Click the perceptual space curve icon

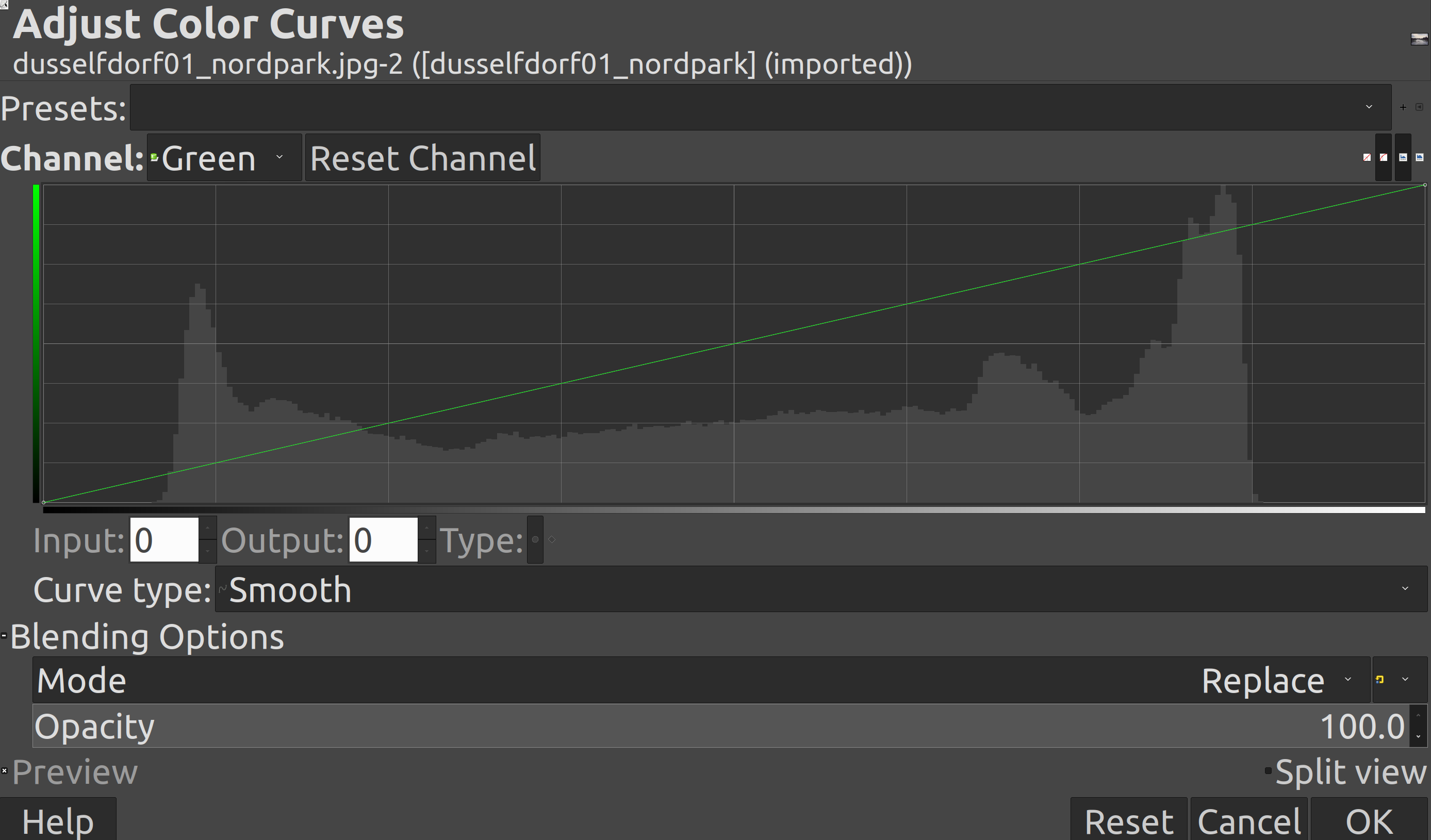tap(1383, 157)
